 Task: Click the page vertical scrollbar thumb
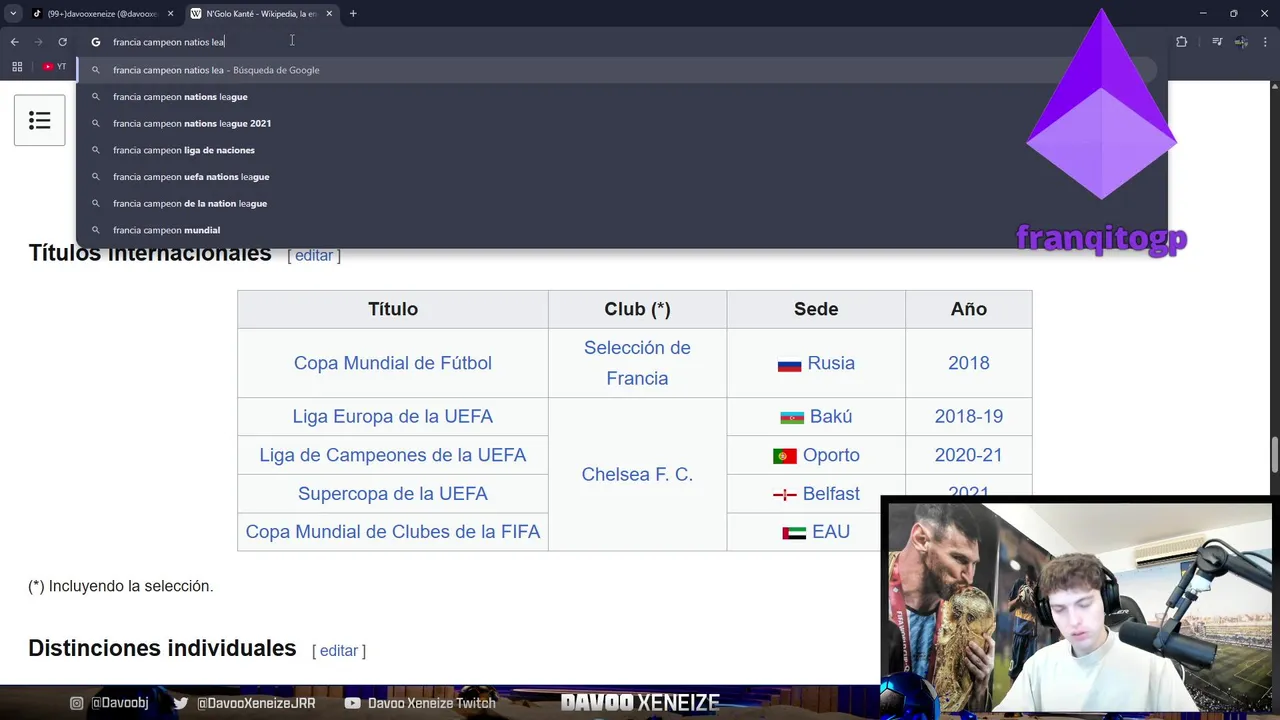pos(1274,455)
